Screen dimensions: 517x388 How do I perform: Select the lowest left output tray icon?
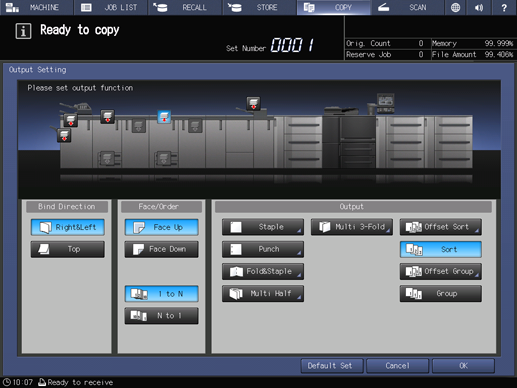64,136
